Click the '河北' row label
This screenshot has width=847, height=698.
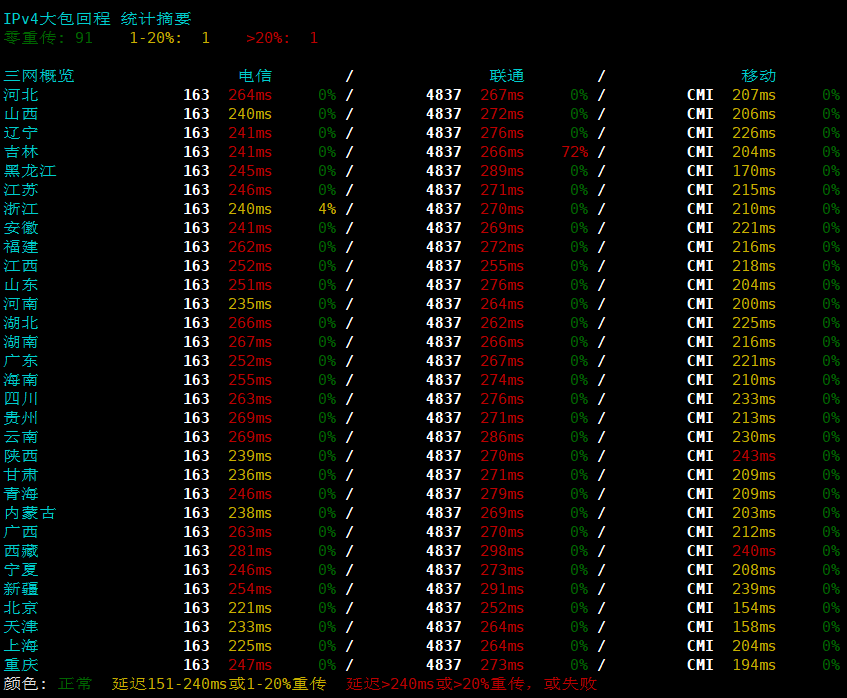(21, 95)
